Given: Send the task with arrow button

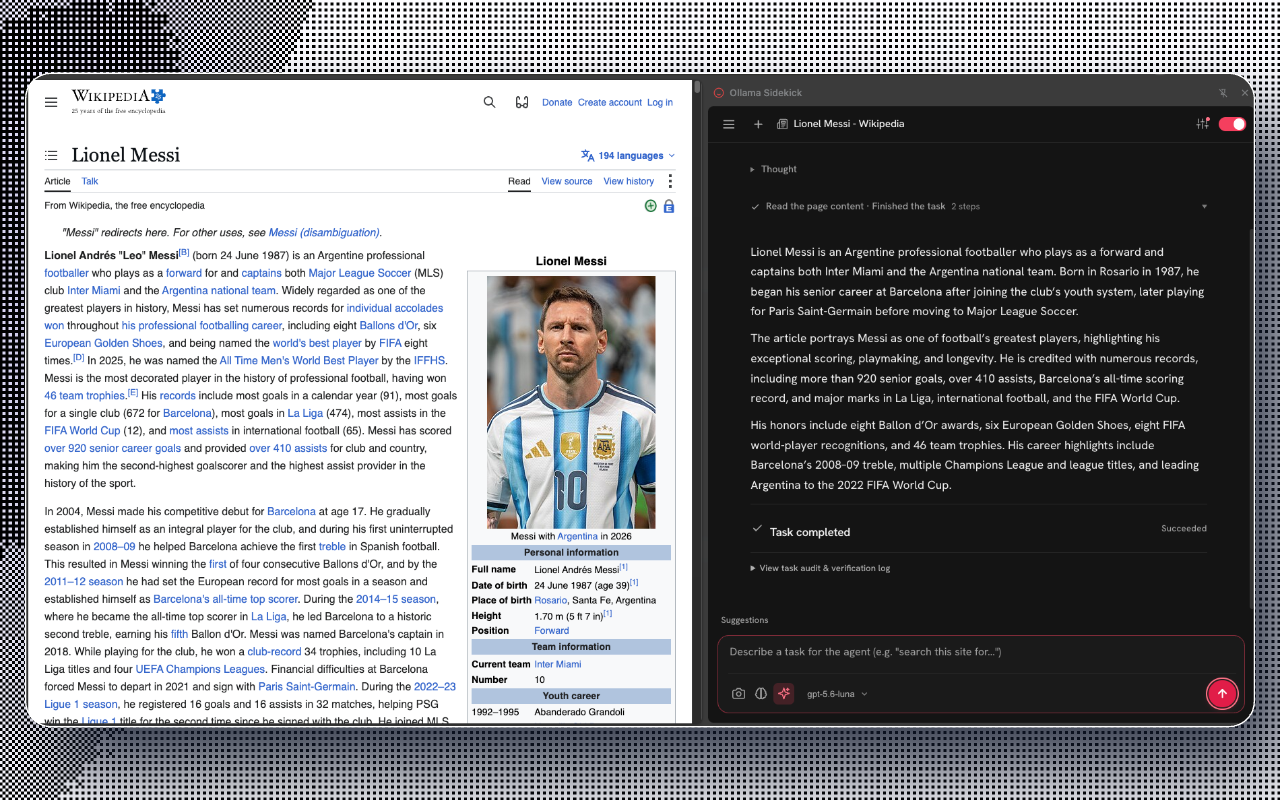Looking at the screenshot, I should [x=1221, y=693].
